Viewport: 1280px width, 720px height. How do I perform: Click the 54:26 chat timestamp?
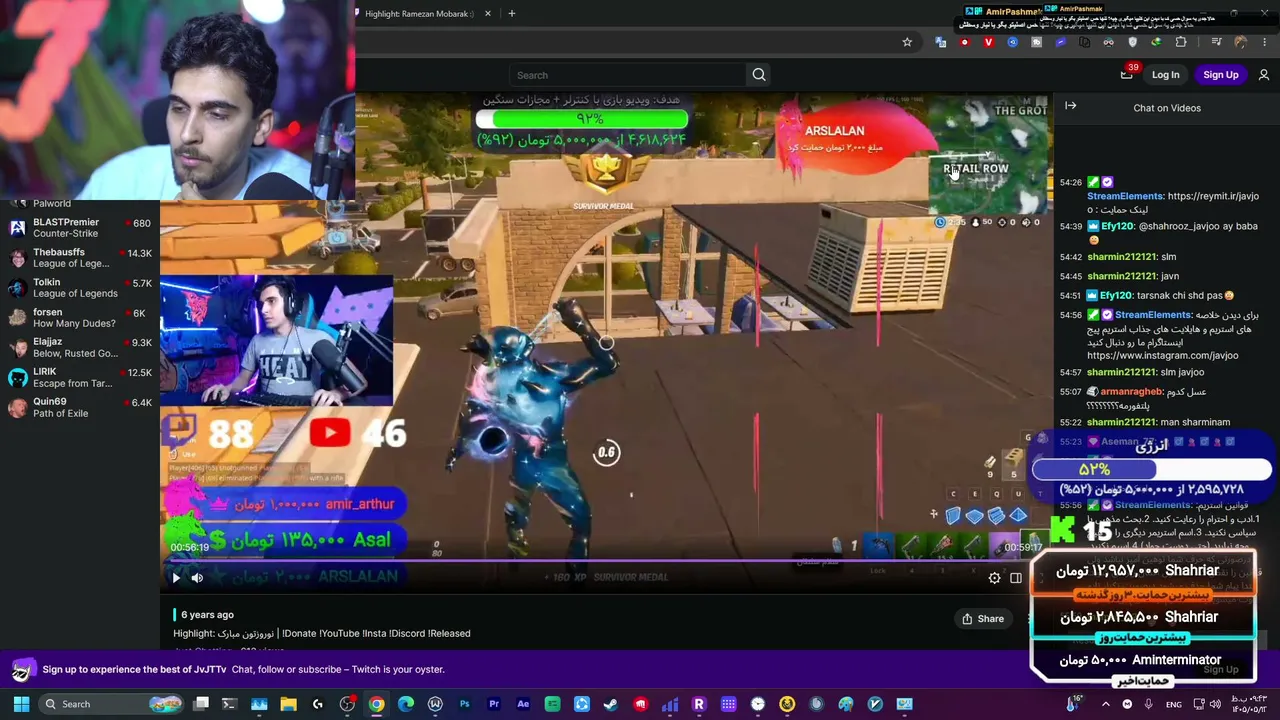pos(1071,182)
